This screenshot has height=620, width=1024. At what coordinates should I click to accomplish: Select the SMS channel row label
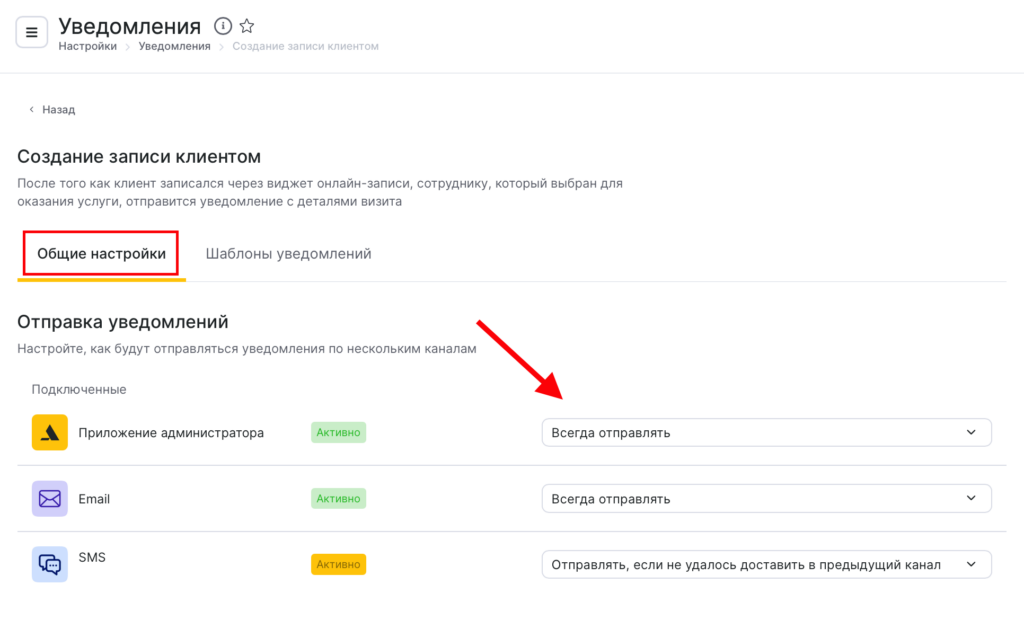(91, 557)
